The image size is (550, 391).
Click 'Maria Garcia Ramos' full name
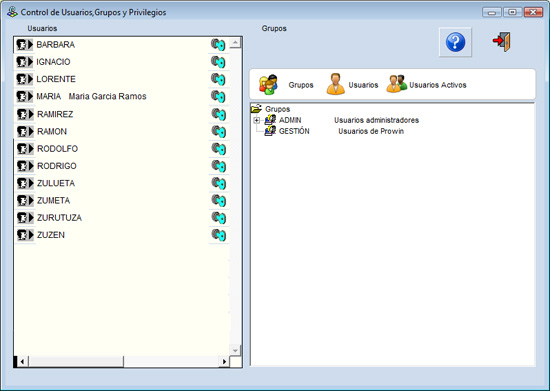(107, 96)
